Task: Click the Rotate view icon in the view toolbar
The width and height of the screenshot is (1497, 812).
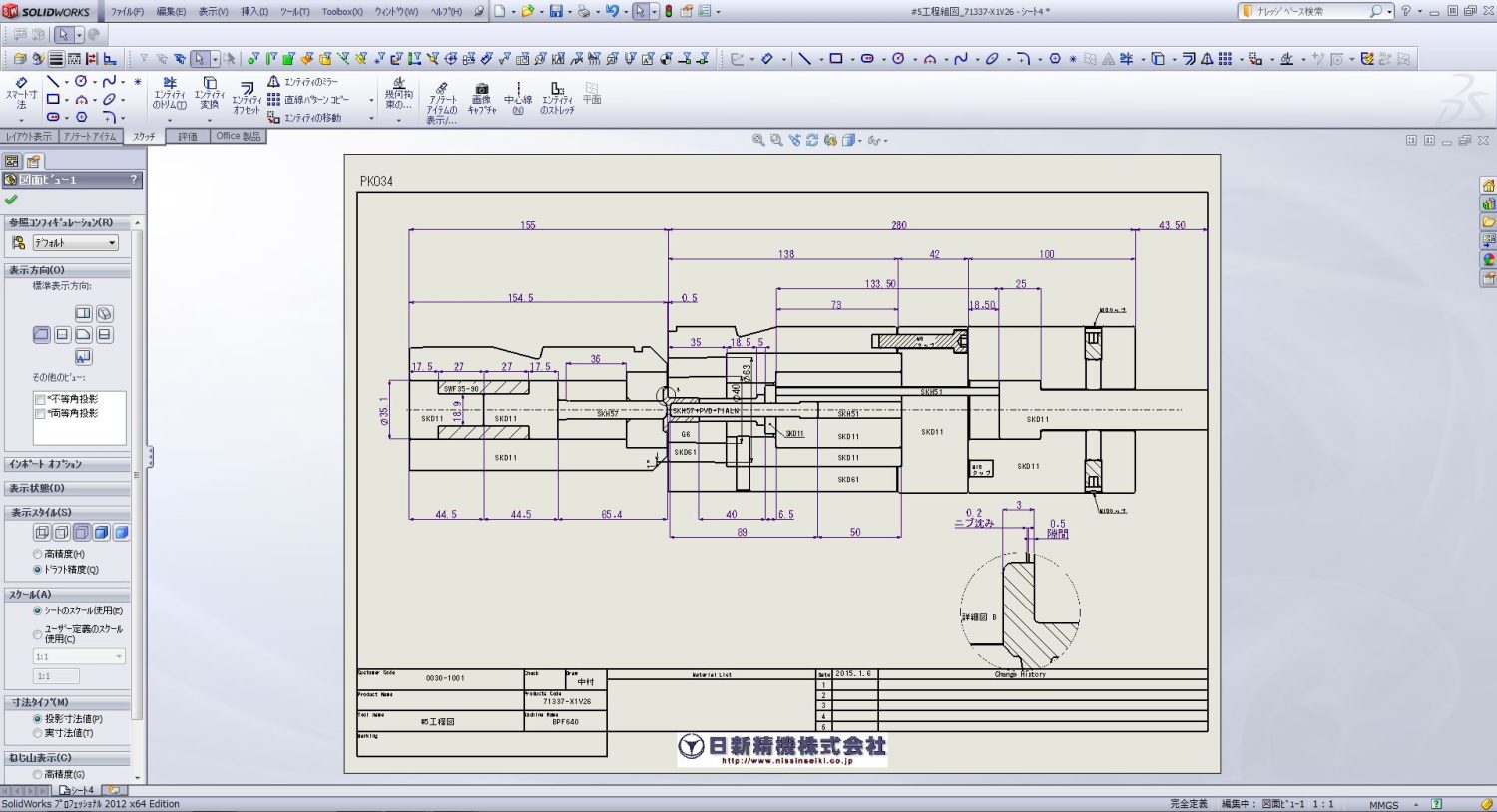Action: click(812, 141)
